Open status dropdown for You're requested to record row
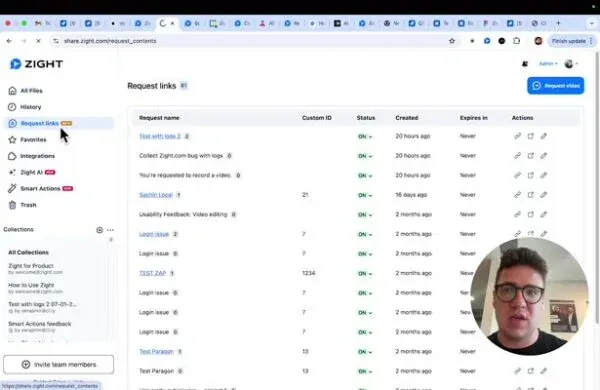Screen dimensions: 600x390 (365, 176)
